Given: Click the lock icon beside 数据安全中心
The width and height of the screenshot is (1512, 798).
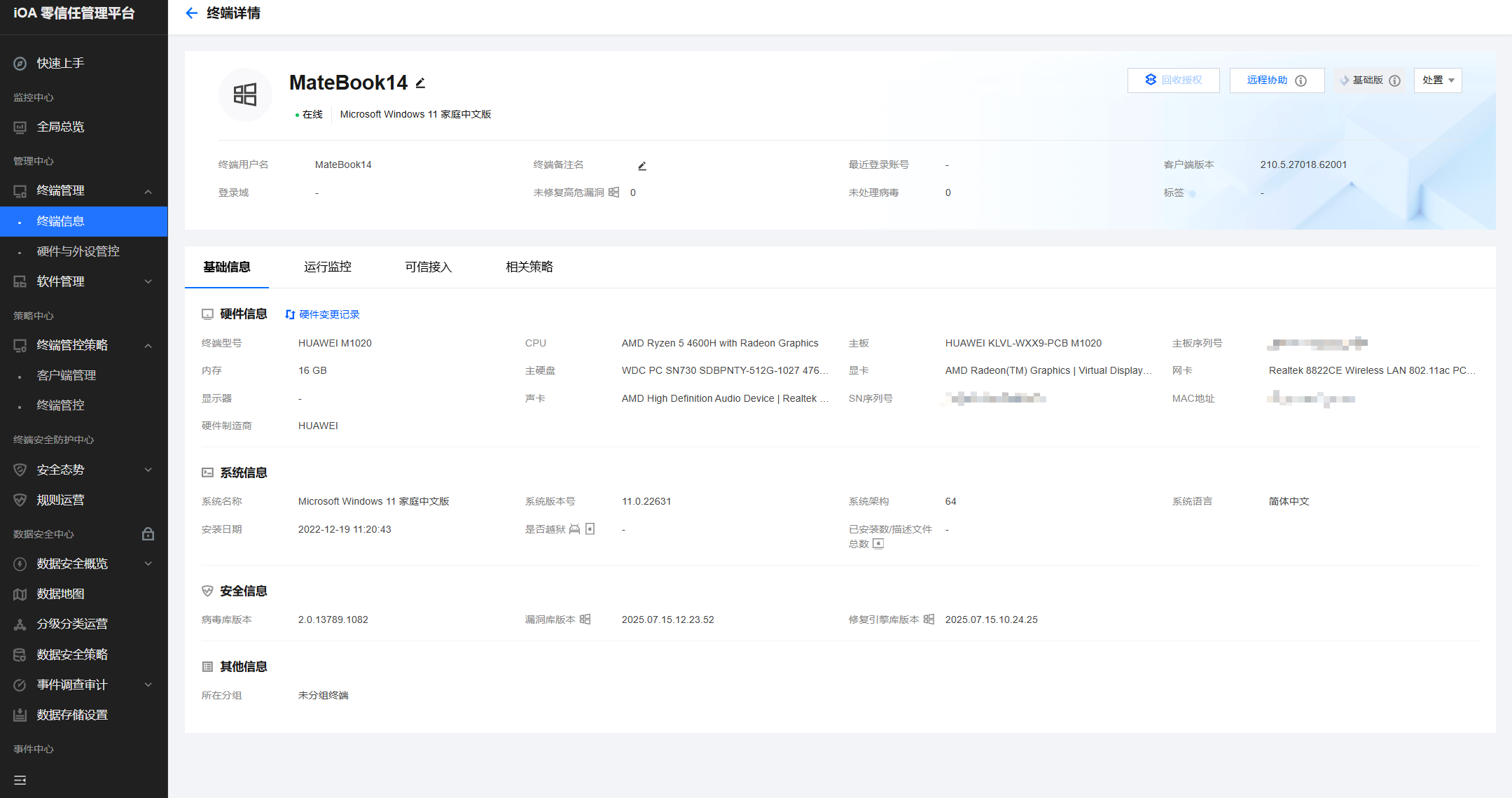Looking at the screenshot, I should [148, 534].
